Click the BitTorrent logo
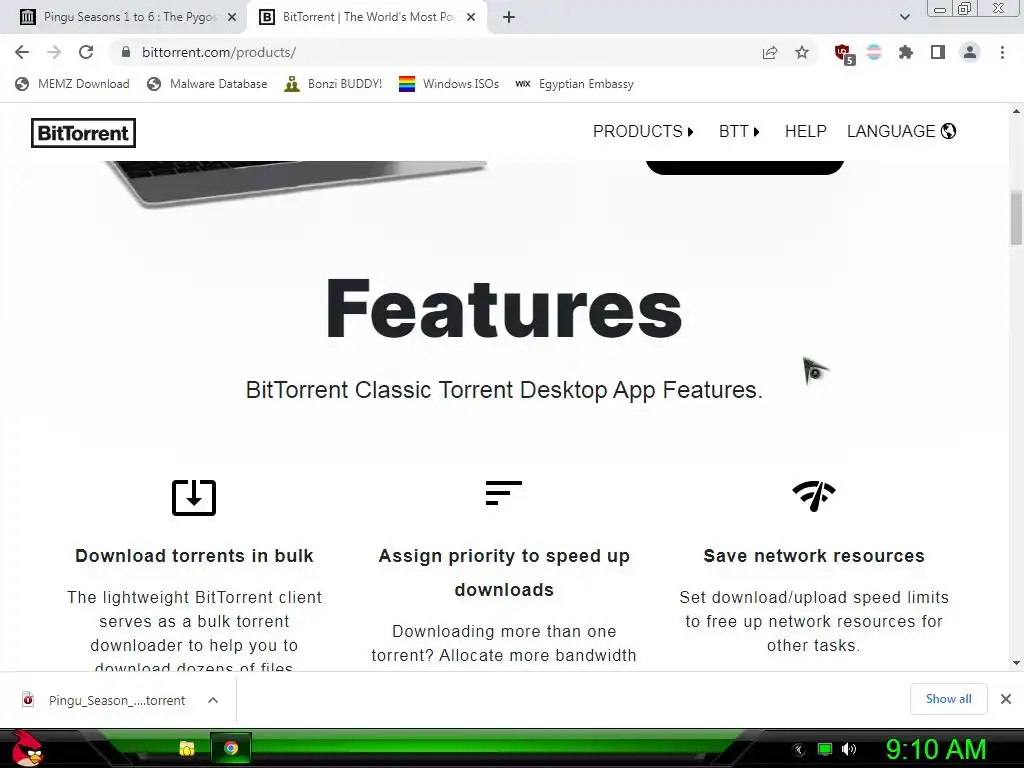This screenshot has width=1024, height=768. 84,133
